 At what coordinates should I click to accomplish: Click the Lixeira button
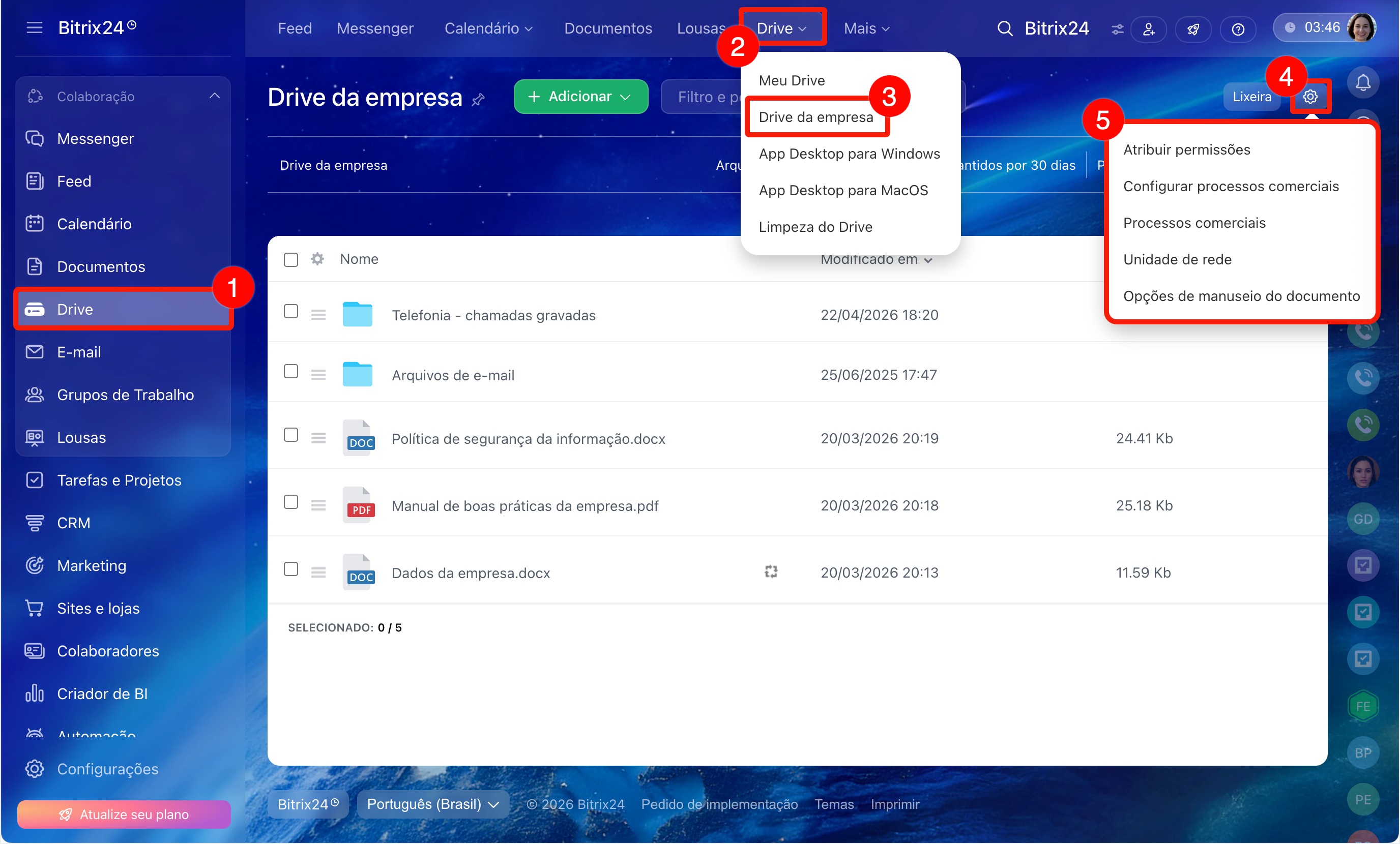(x=1251, y=97)
